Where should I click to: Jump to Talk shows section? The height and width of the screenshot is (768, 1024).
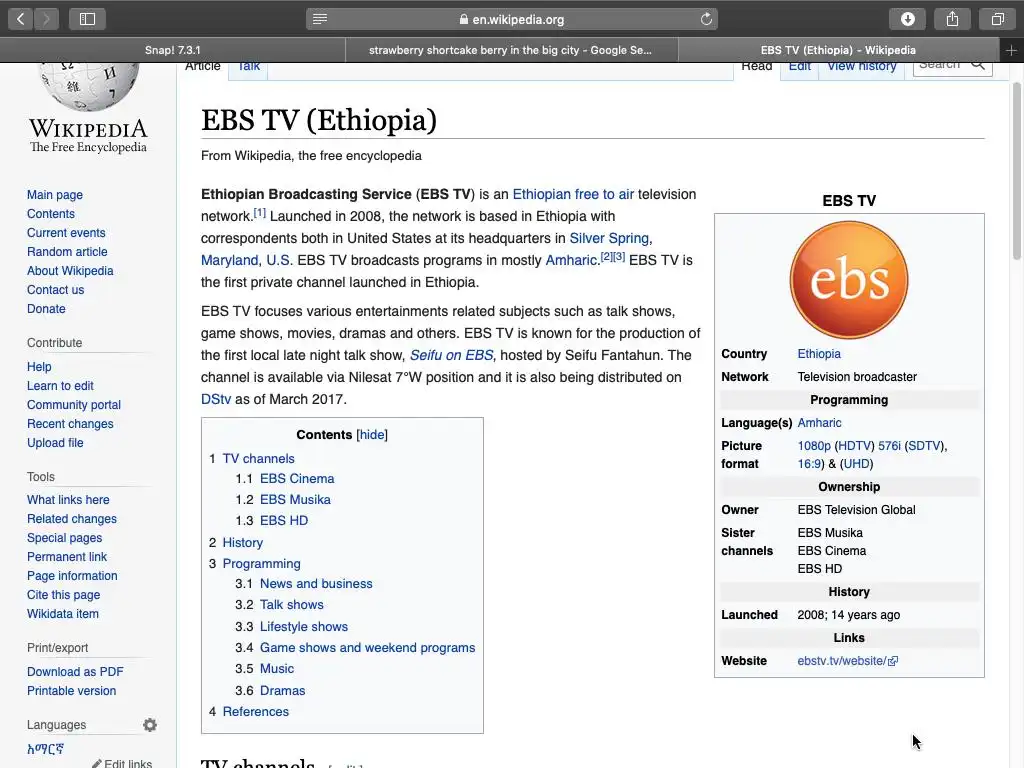[x=291, y=605]
